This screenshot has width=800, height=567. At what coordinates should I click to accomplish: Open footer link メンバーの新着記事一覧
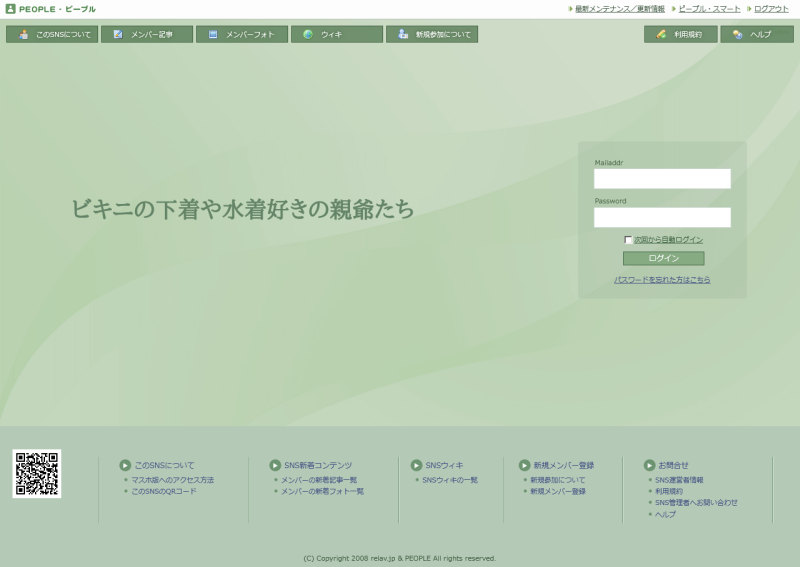tap(318, 480)
